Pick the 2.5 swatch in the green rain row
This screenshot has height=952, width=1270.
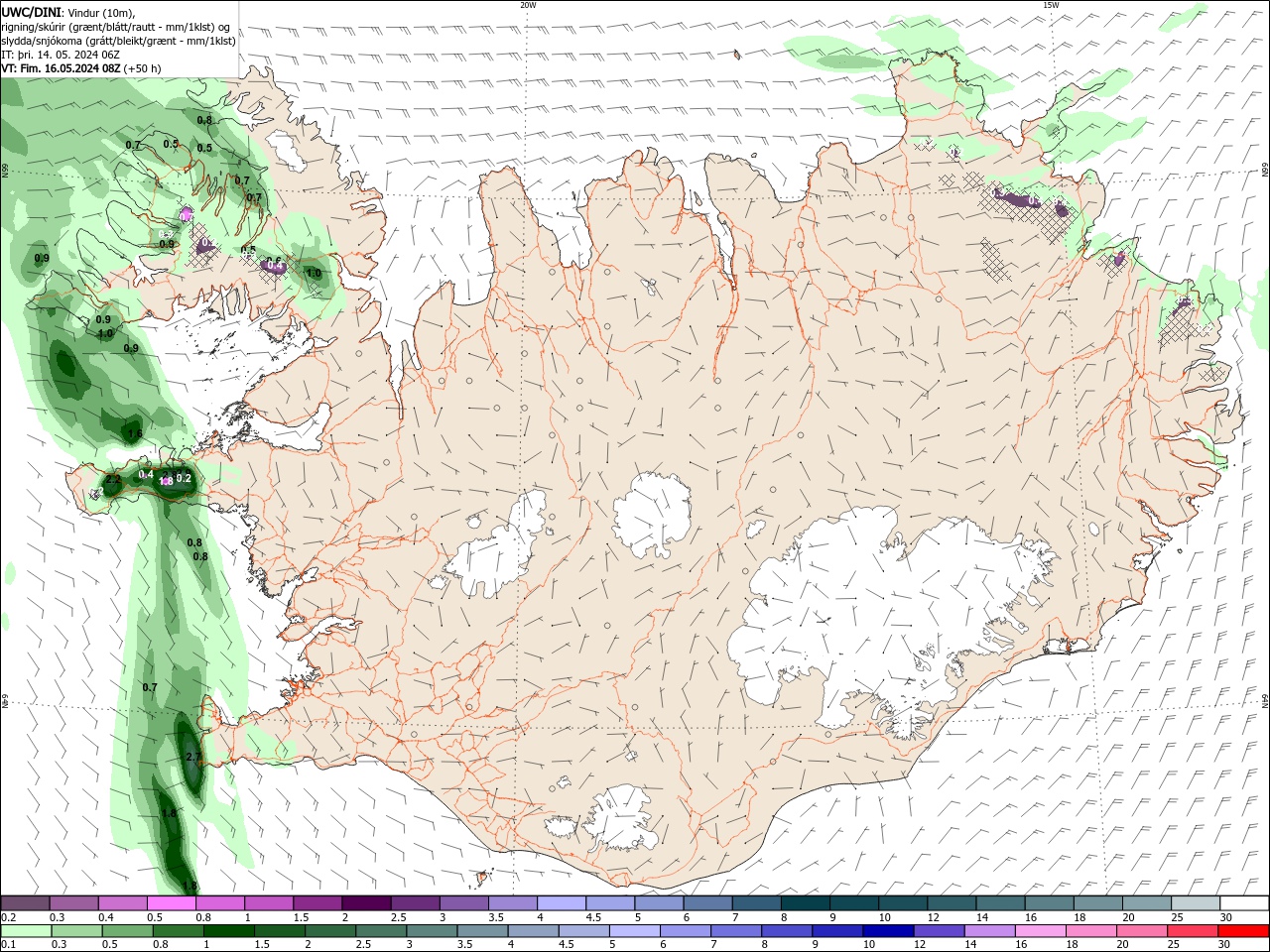click(x=380, y=931)
